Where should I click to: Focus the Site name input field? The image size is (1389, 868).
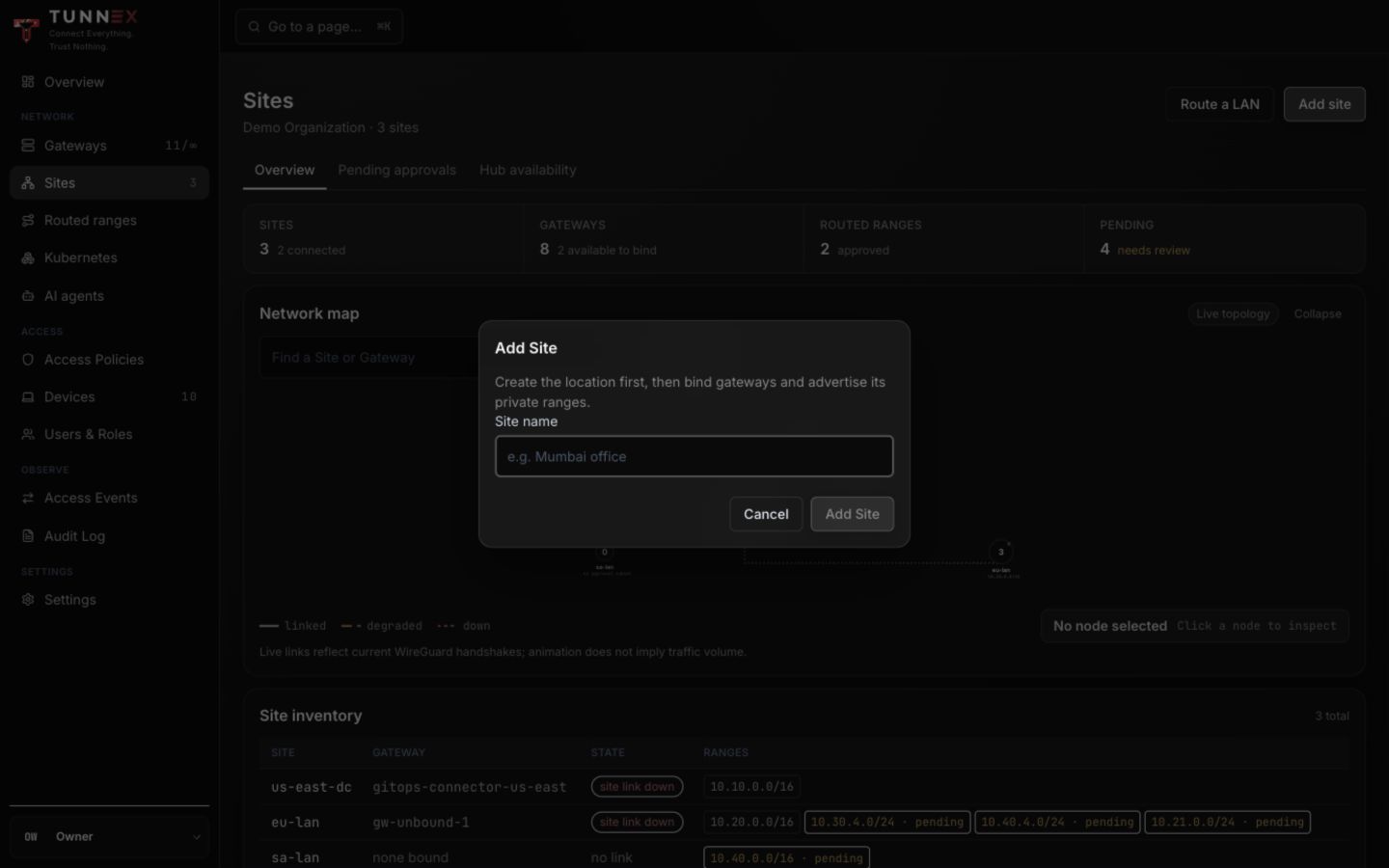point(694,456)
